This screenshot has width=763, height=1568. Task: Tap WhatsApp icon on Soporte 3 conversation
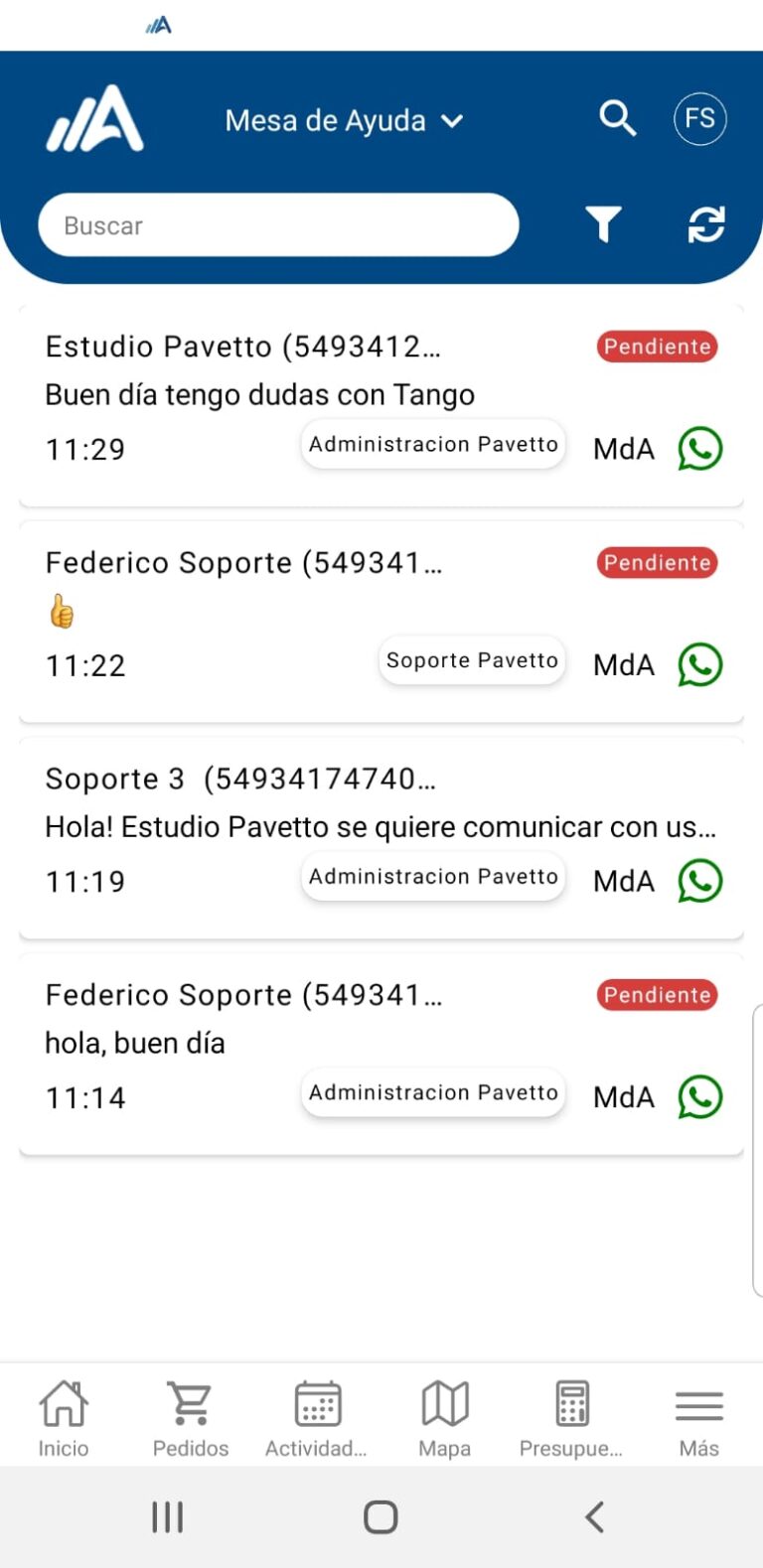click(699, 881)
